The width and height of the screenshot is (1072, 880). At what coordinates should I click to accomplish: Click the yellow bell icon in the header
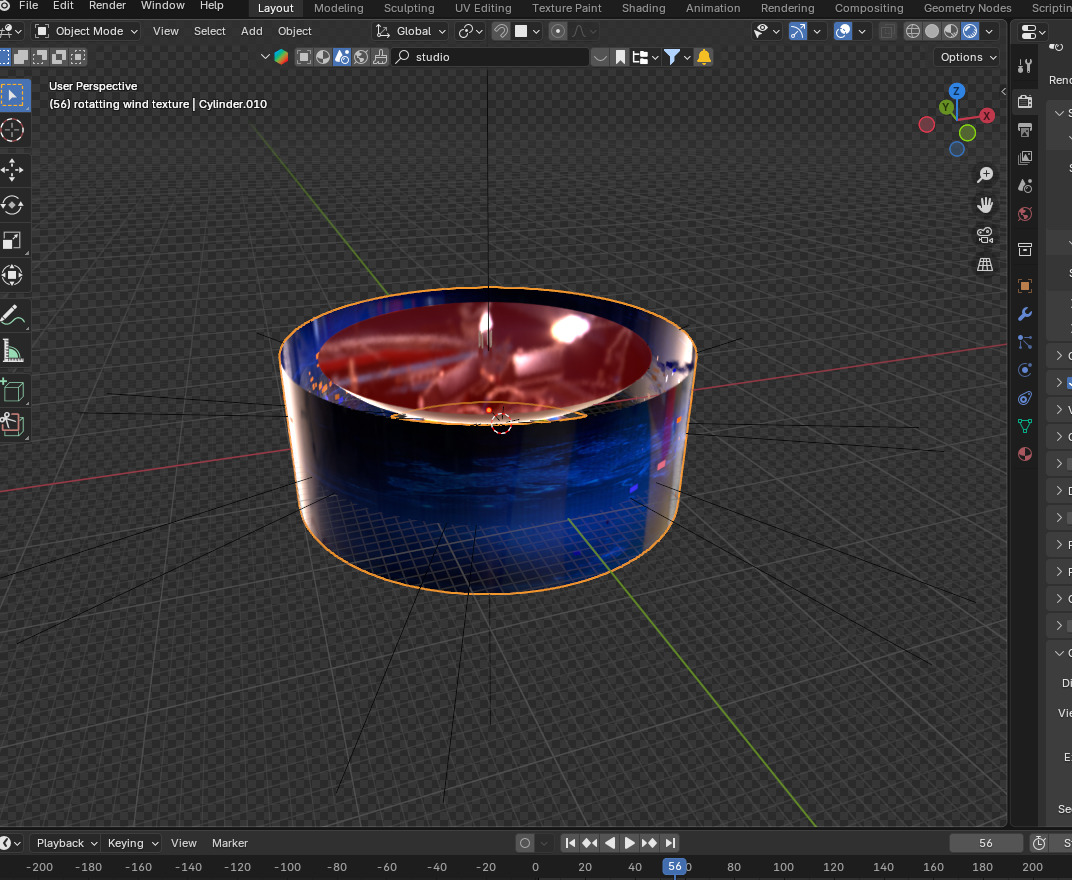click(704, 57)
